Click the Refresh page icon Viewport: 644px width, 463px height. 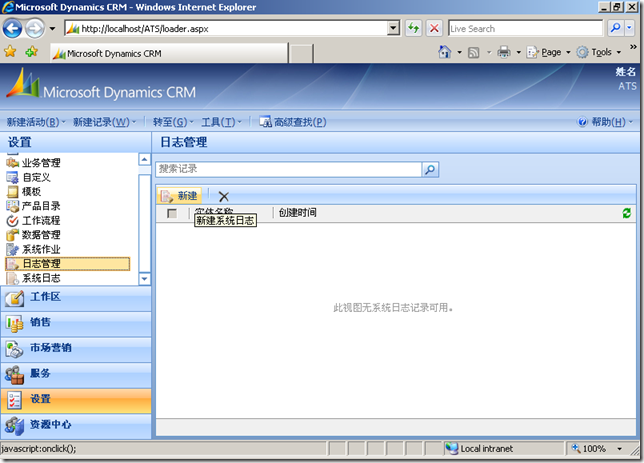[413, 29]
